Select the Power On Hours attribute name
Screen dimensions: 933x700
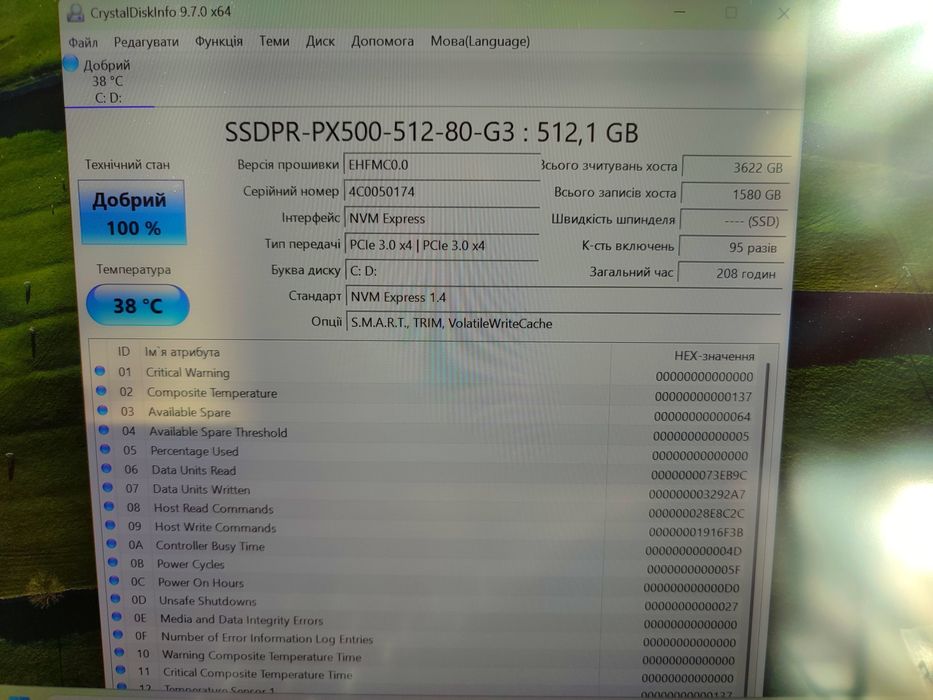tap(201, 583)
